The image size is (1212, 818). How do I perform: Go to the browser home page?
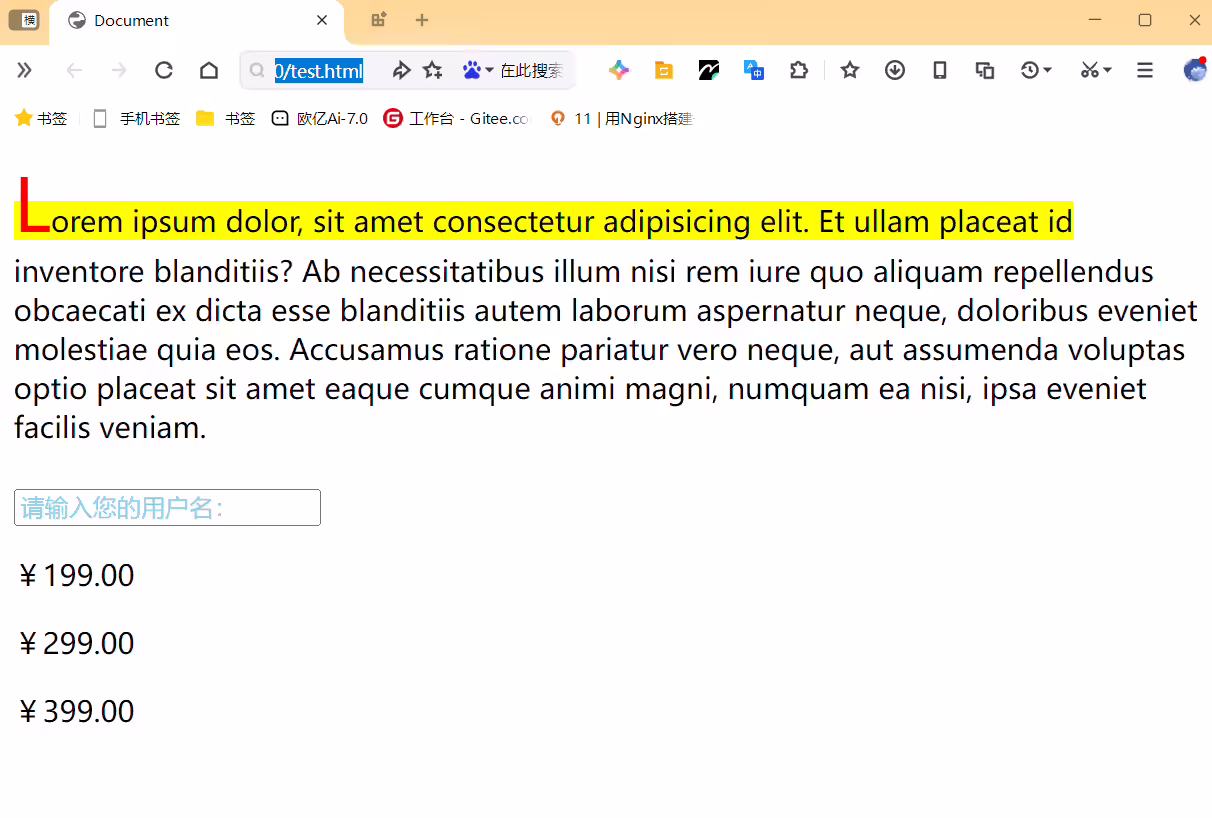click(x=209, y=70)
